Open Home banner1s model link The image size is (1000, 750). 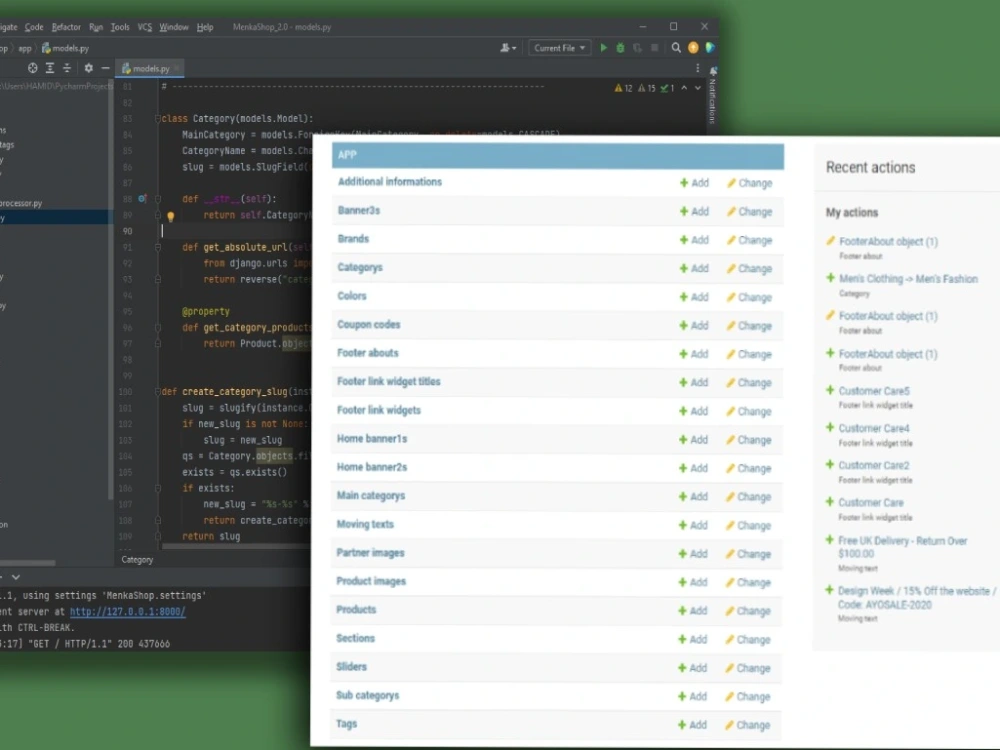coord(372,438)
